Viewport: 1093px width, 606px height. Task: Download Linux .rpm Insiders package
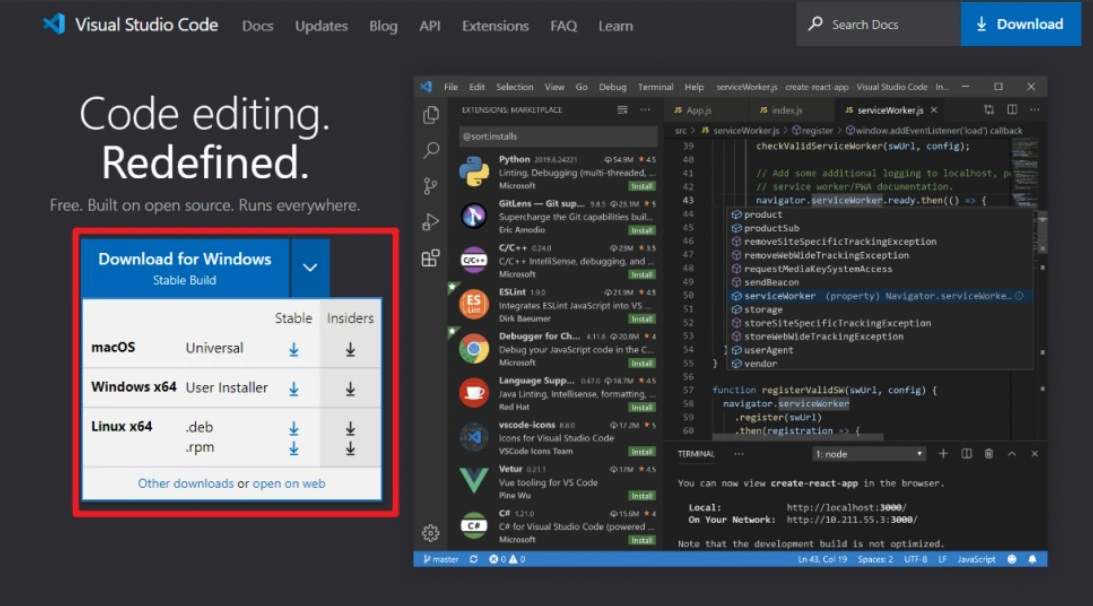[350, 449]
